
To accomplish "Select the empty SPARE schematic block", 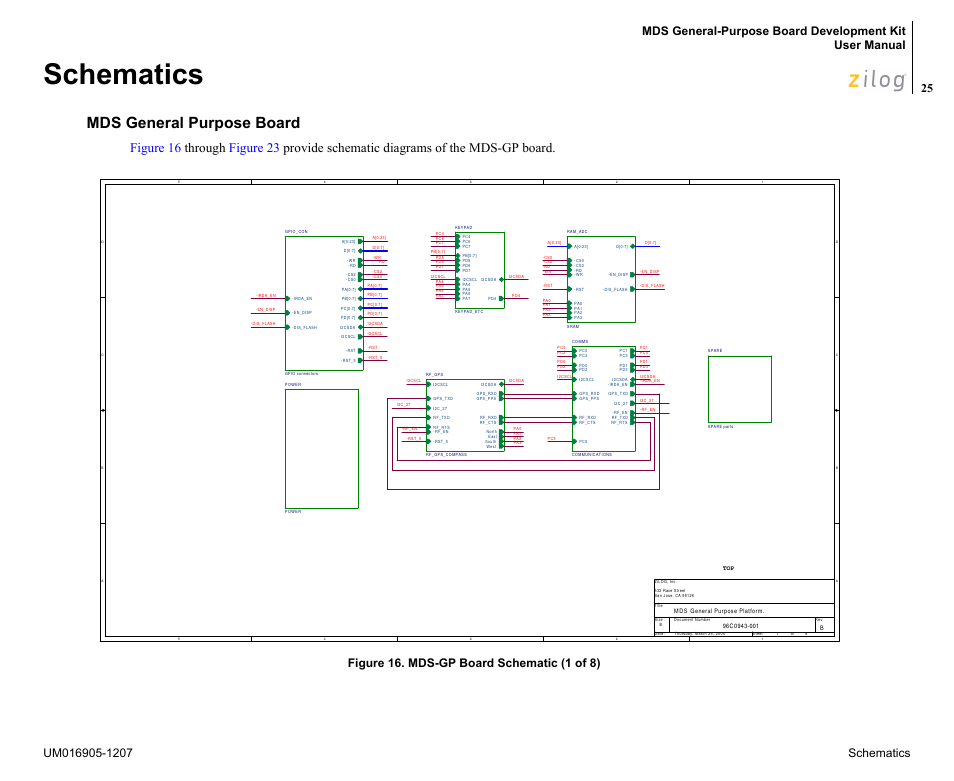I will 740,389.
